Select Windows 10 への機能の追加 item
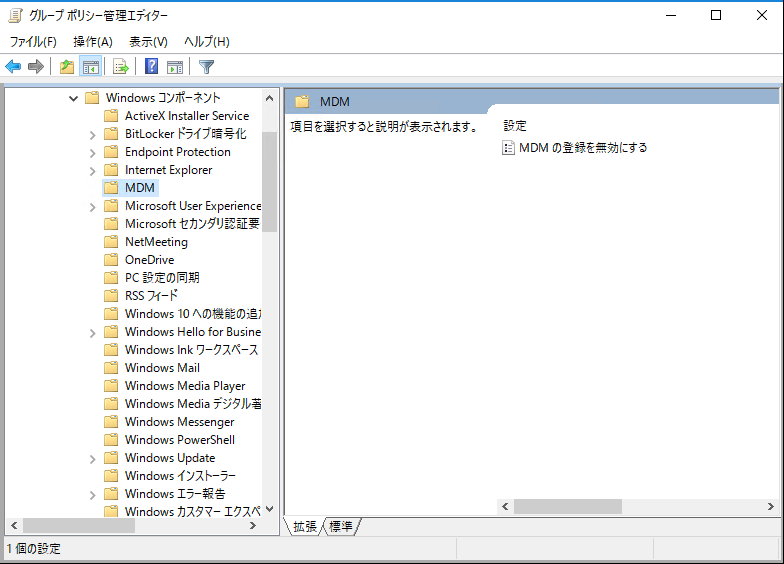Screen dimensions: 784x564 [x=193, y=314]
